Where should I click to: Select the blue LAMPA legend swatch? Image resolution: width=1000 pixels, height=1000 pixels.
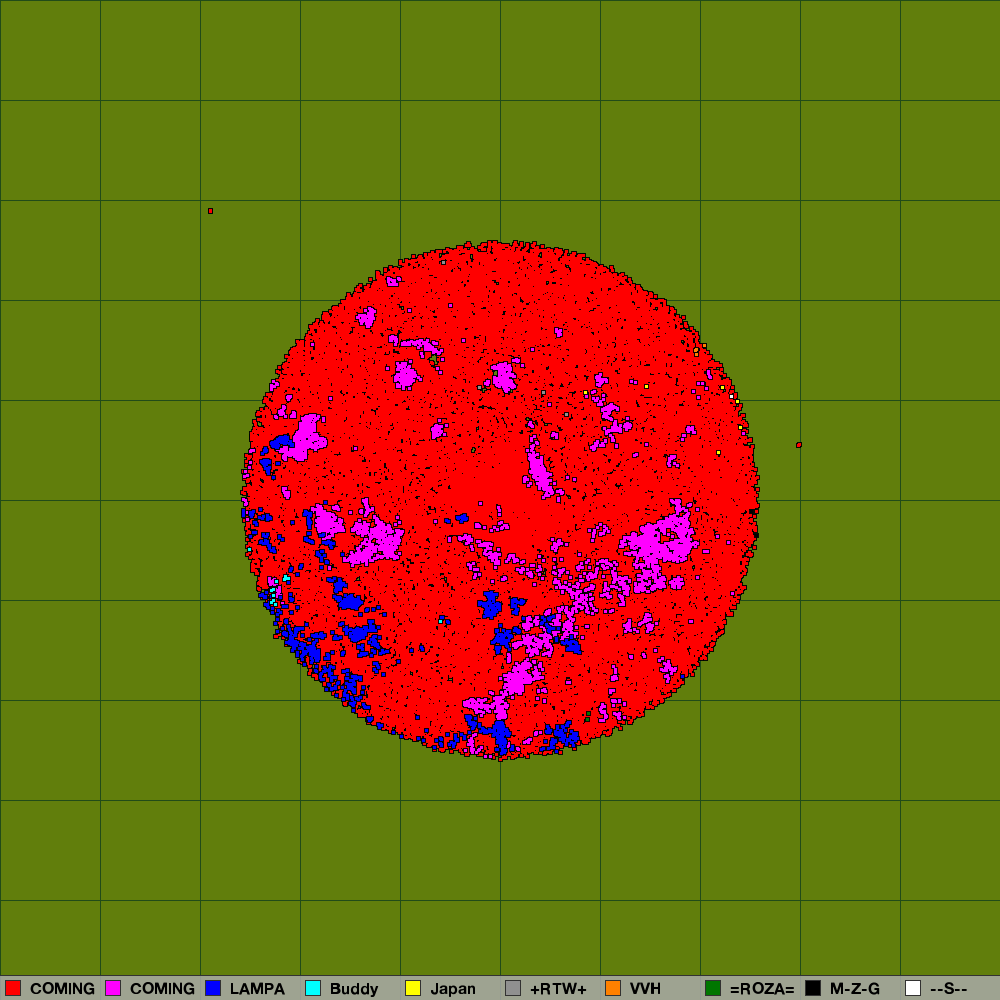pos(213,988)
